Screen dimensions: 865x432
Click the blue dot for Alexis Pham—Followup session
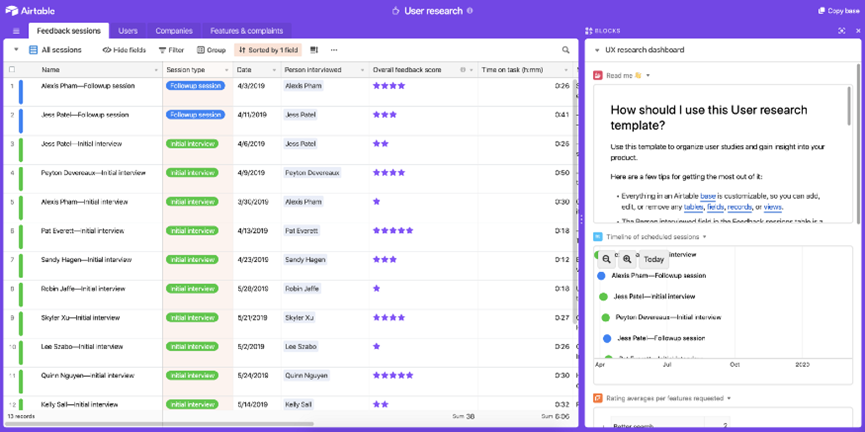click(x=601, y=275)
